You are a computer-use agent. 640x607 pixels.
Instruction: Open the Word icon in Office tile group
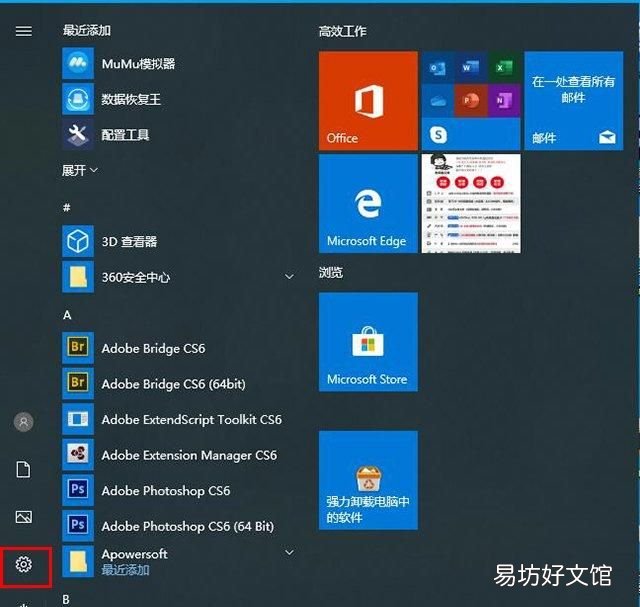(471, 68)
